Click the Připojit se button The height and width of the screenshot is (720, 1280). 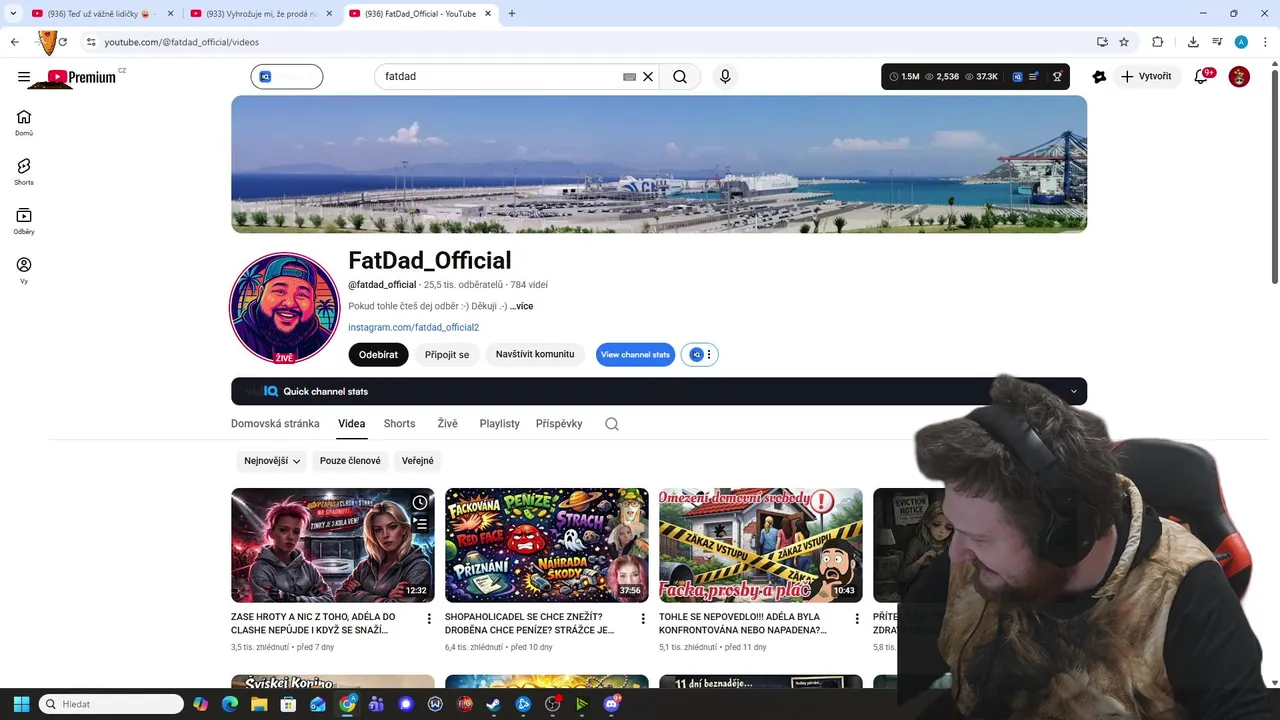447,355
